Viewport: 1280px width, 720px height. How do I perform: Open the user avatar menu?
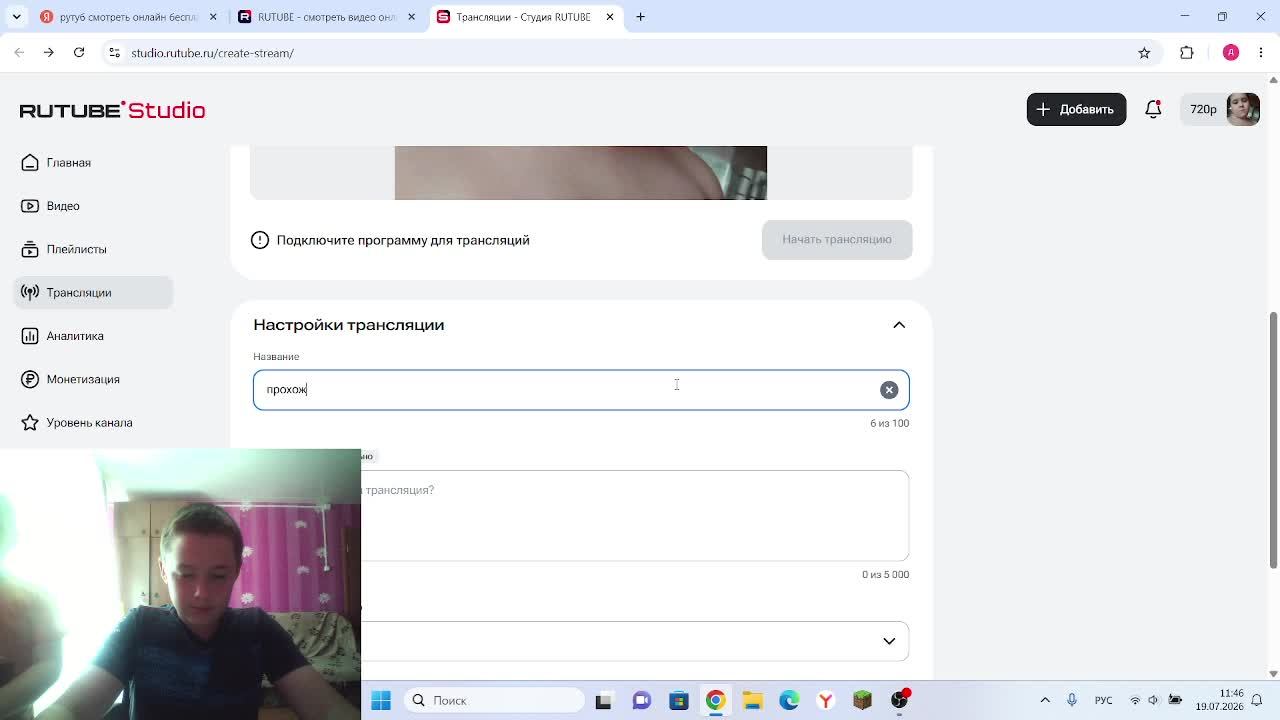coord(1243,109)
